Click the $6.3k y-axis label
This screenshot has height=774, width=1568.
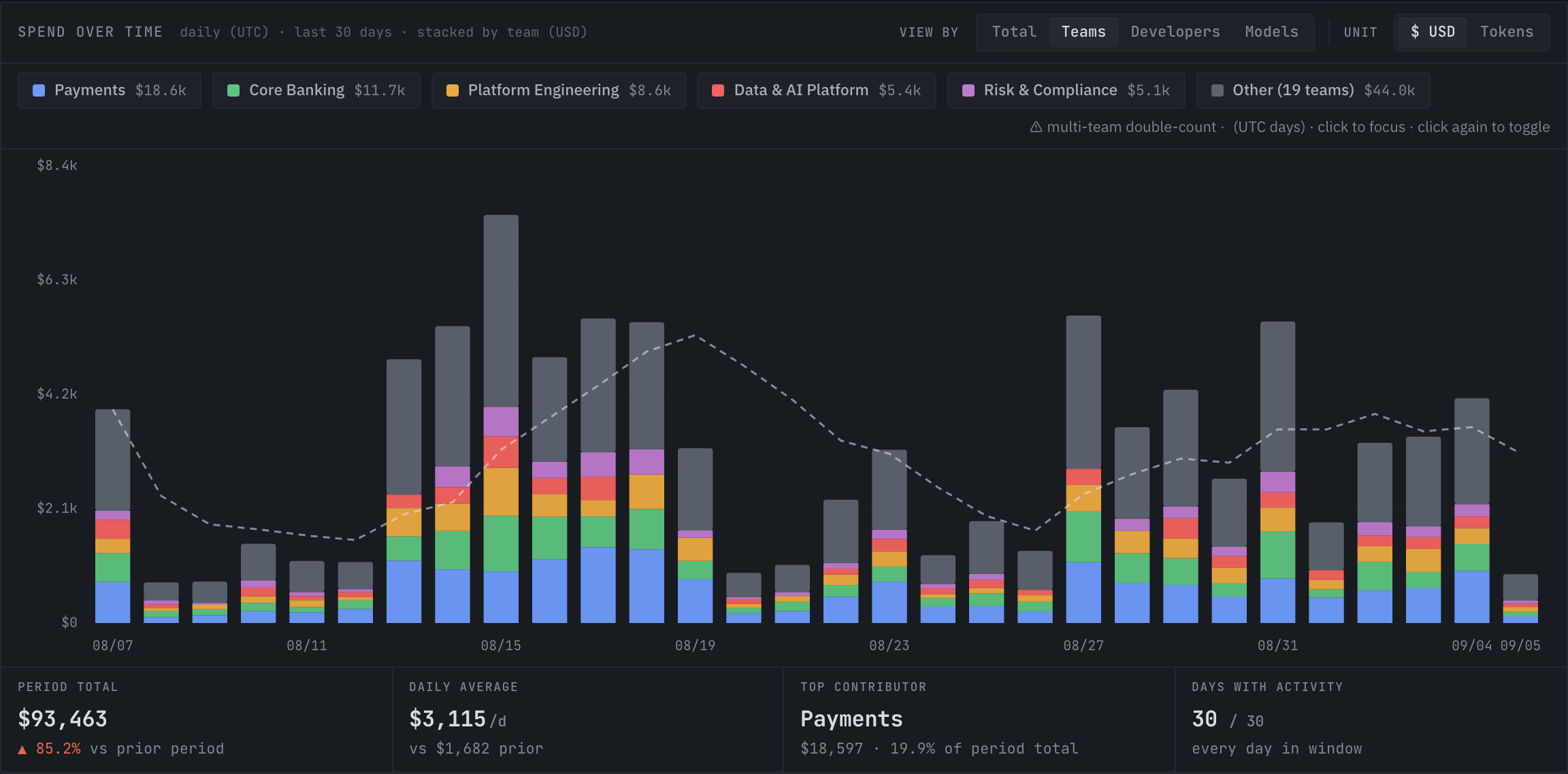click(x=57, y=280)
